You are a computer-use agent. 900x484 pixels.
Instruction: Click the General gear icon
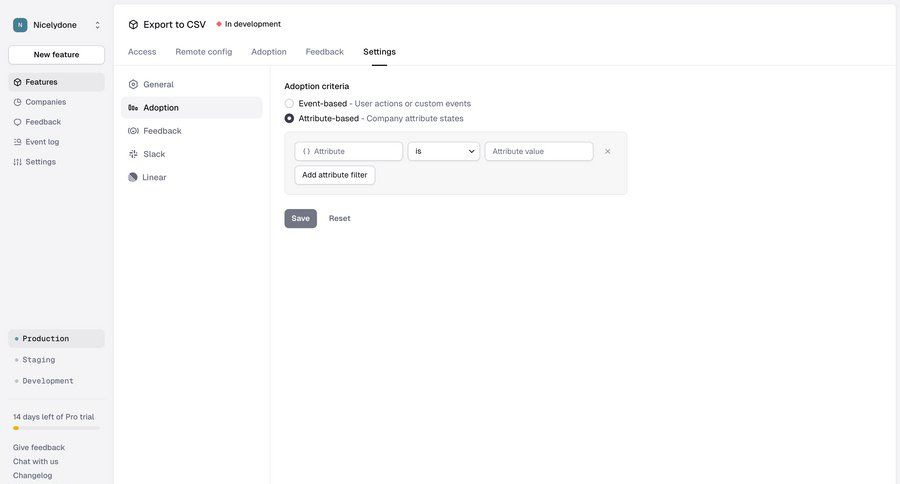[133, 84]
